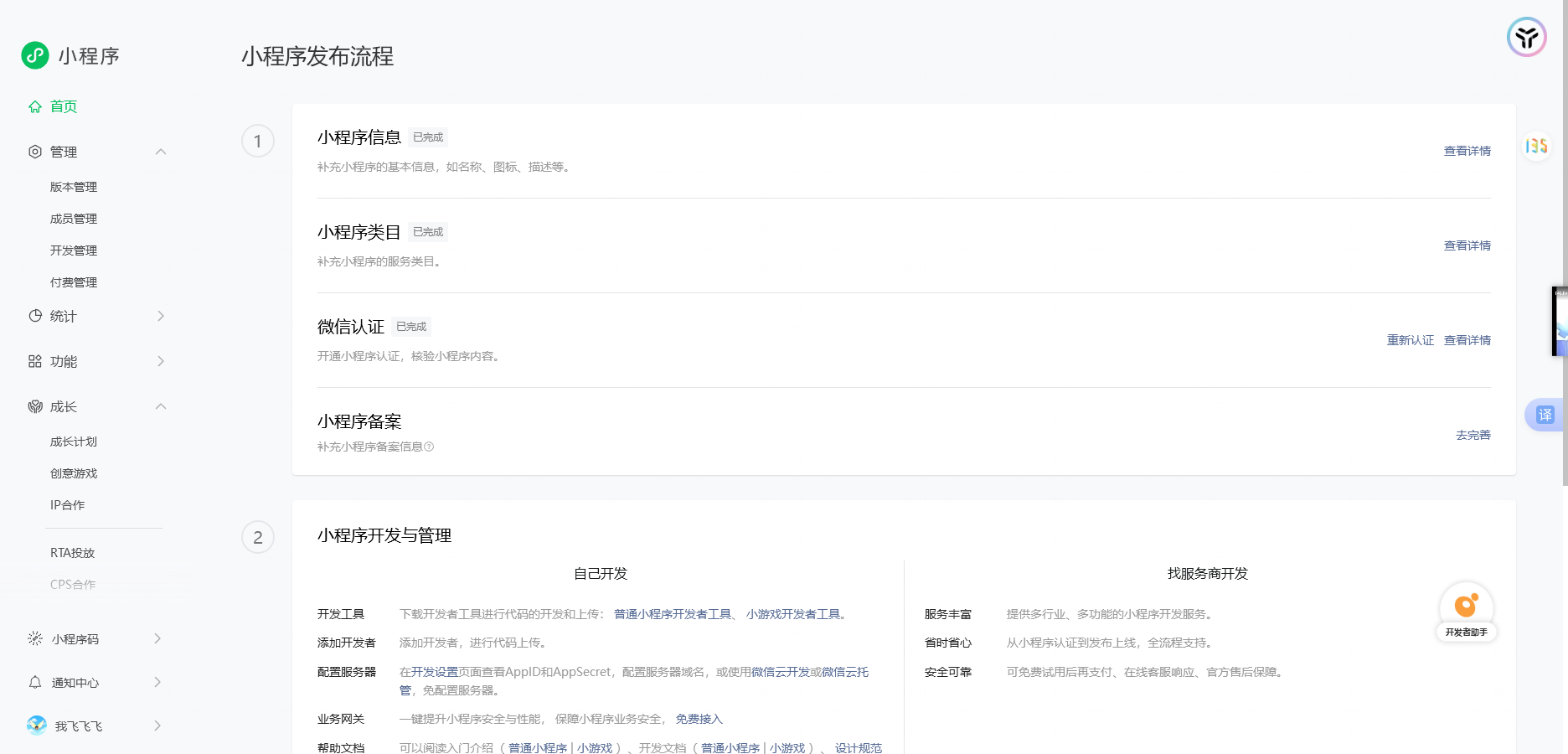Open the 微信云开发 link
Screen dimensions: 1568x754
click(x=781, y=672)
